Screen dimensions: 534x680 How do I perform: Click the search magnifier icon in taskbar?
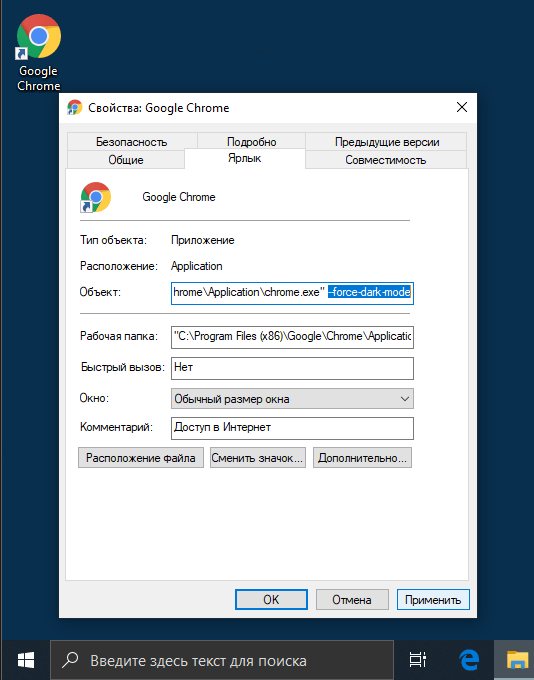70,660
